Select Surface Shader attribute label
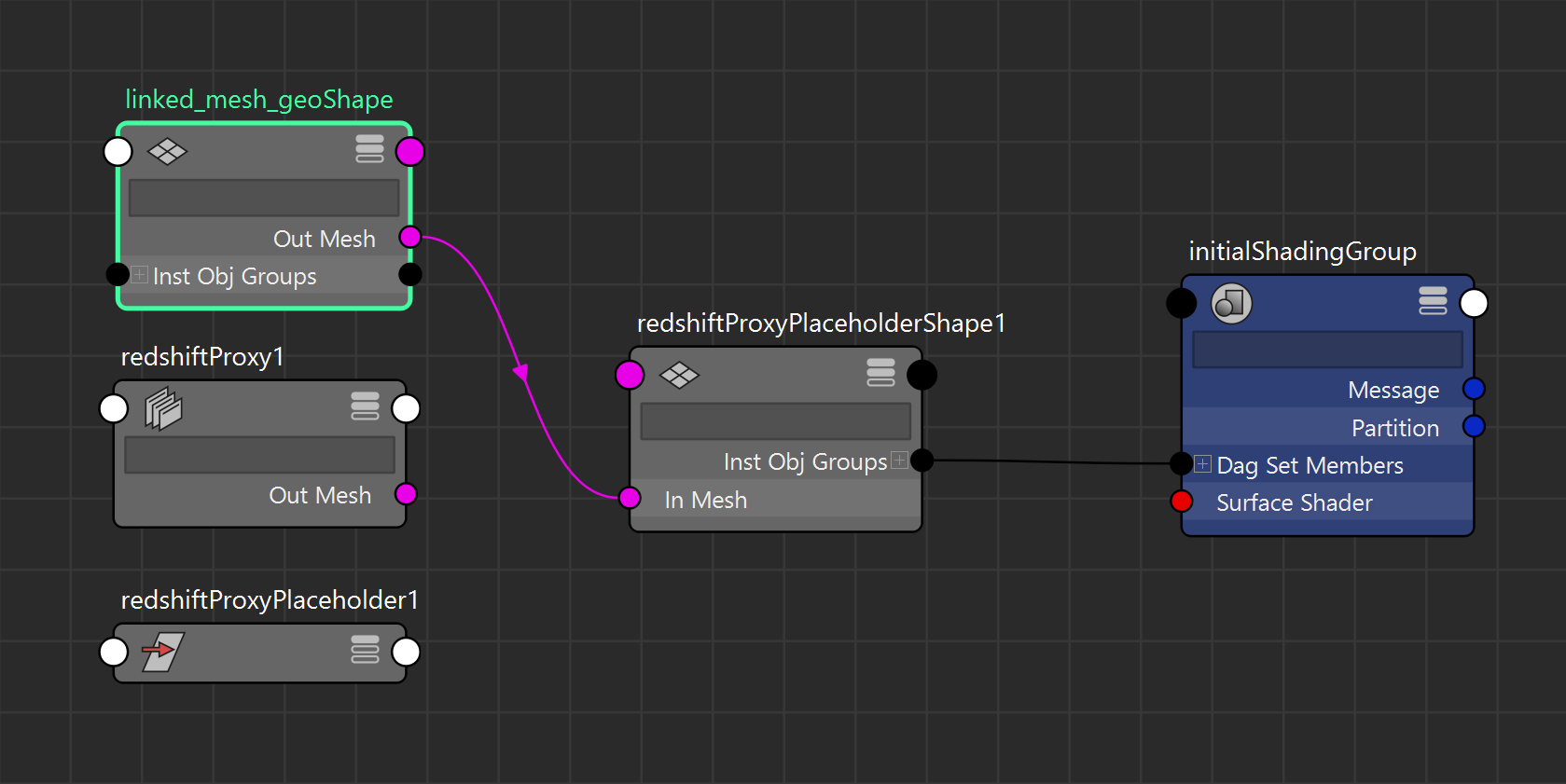Viewport: 1566px width, 784px height. click(1295, 502)
